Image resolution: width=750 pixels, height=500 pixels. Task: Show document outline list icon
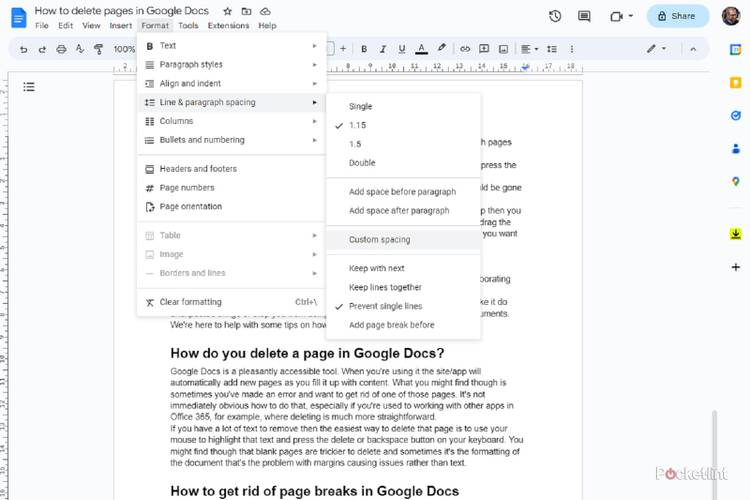[x=29, y=87]
